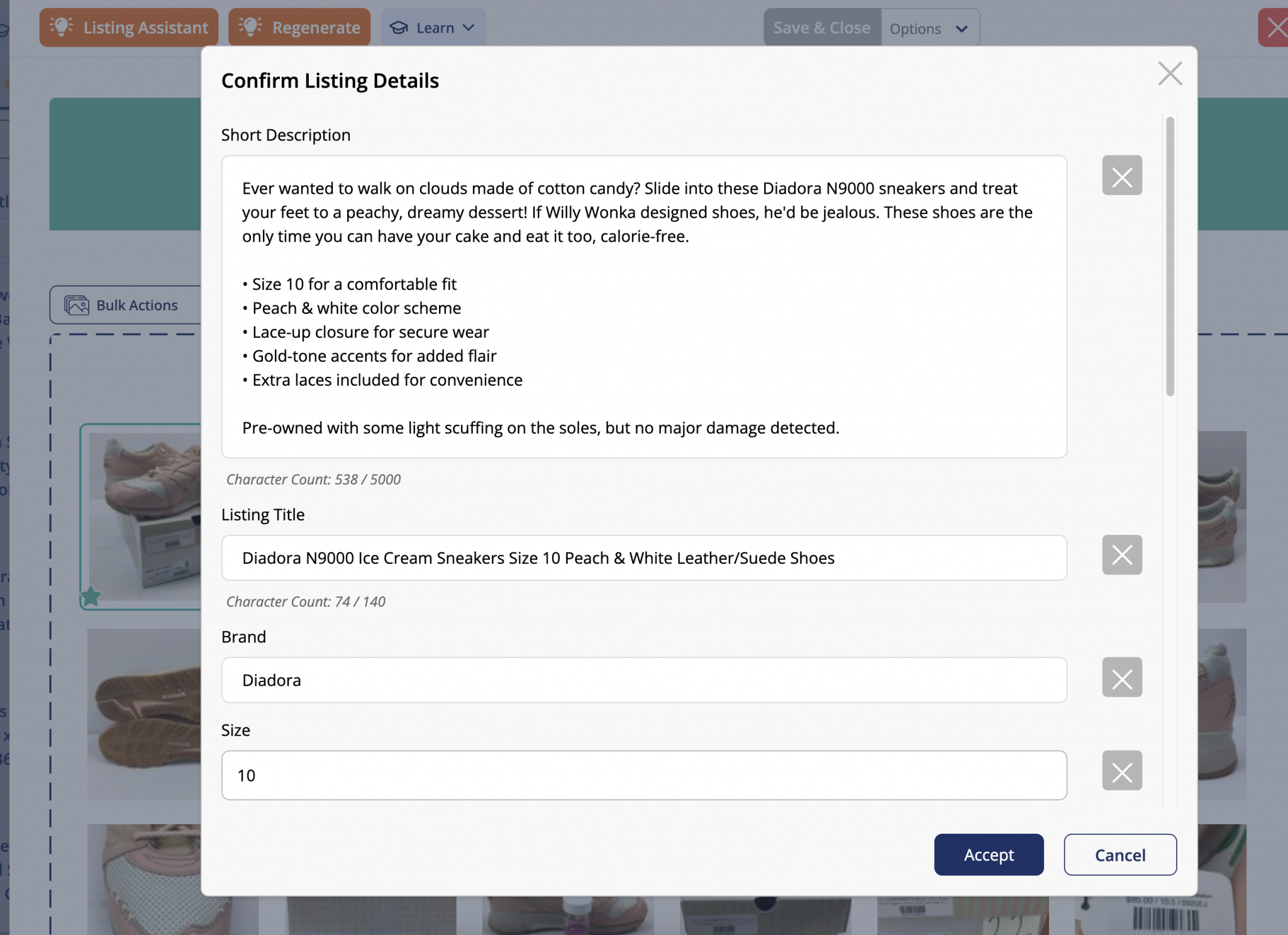This screenshot has height=935, width=1288.
Task: Open the Learn dropdown menu
Action: [433, 28]
